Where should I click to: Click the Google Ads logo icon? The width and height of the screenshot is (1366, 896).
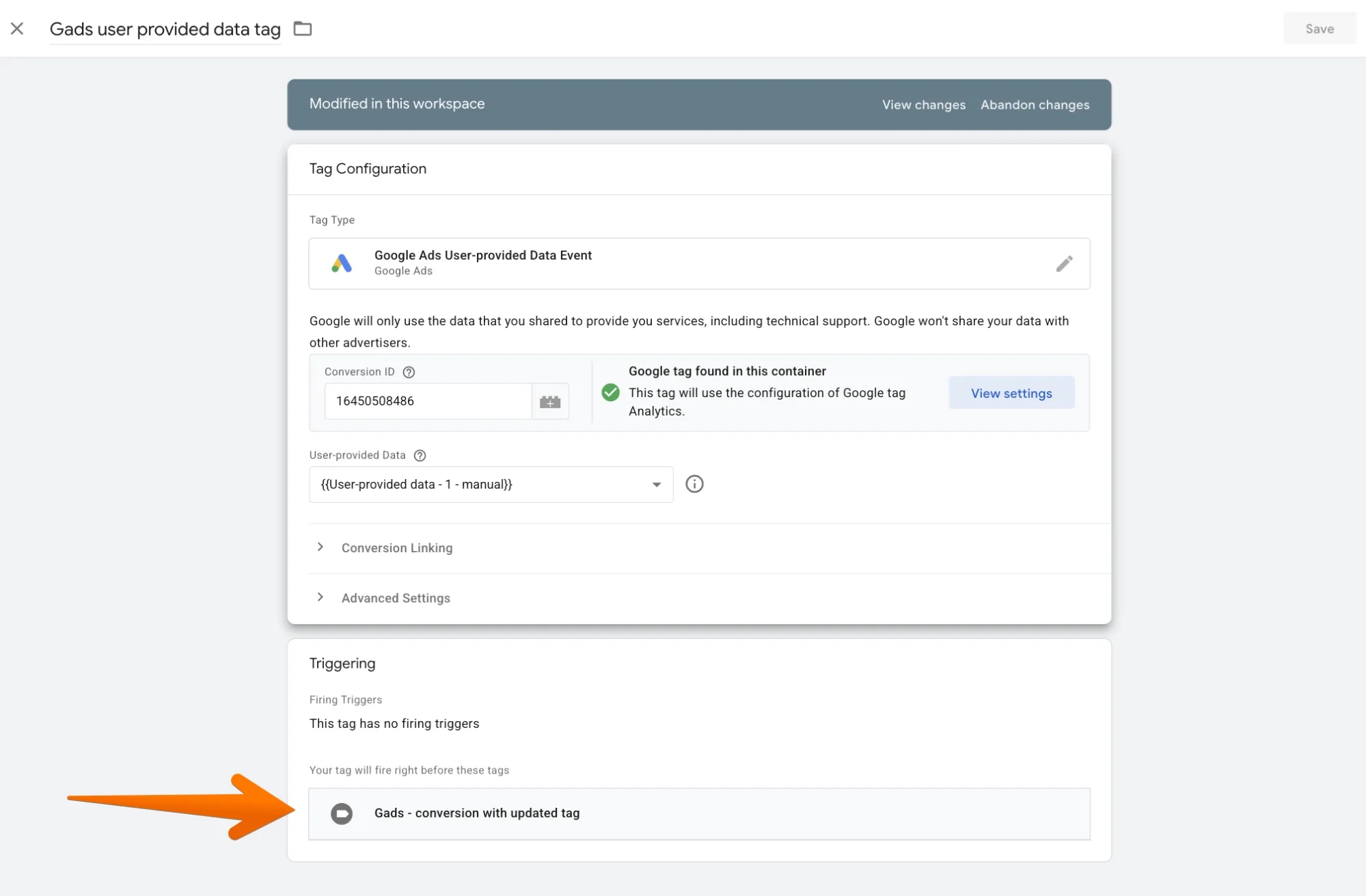(342, 264)
